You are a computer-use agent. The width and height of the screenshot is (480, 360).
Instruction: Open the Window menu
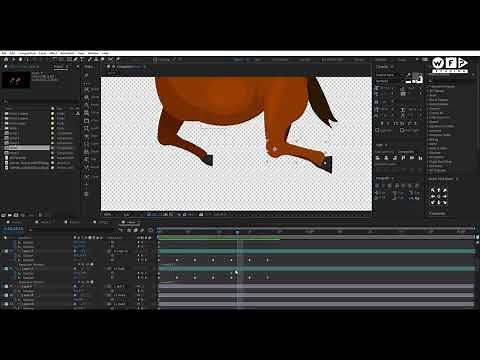click(93, 53)
